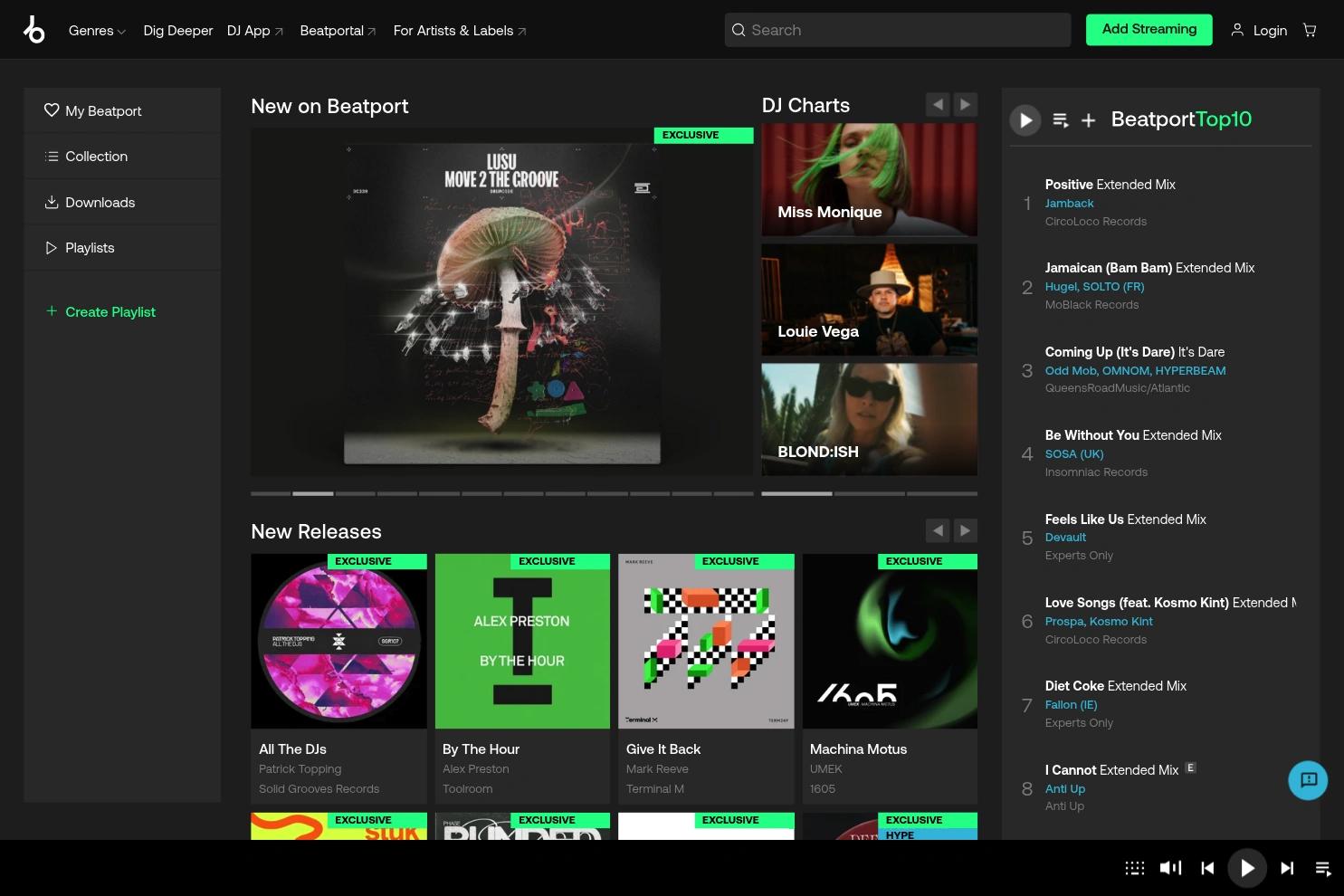
Task: Click the shopping cart icon
Action: [x=1310, y=30]
